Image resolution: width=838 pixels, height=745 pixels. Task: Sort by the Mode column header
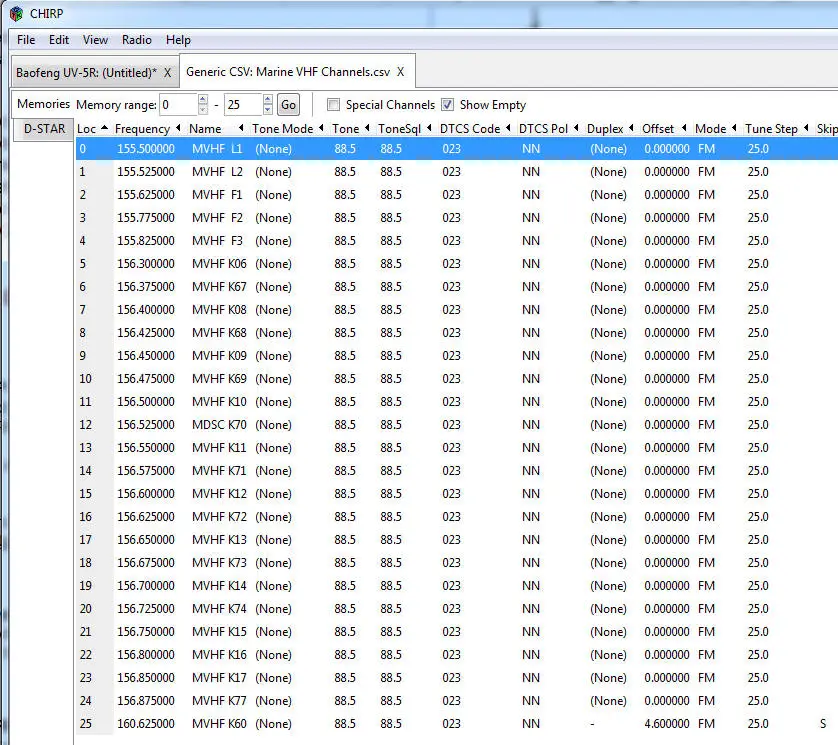716,129
